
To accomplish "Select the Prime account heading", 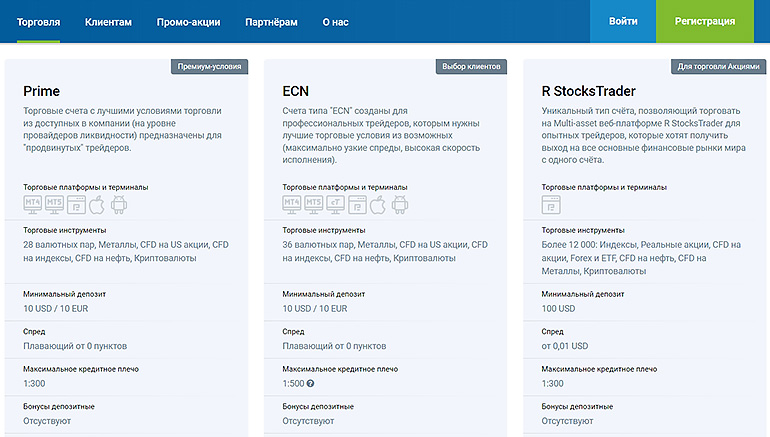I will click(41, 91).
